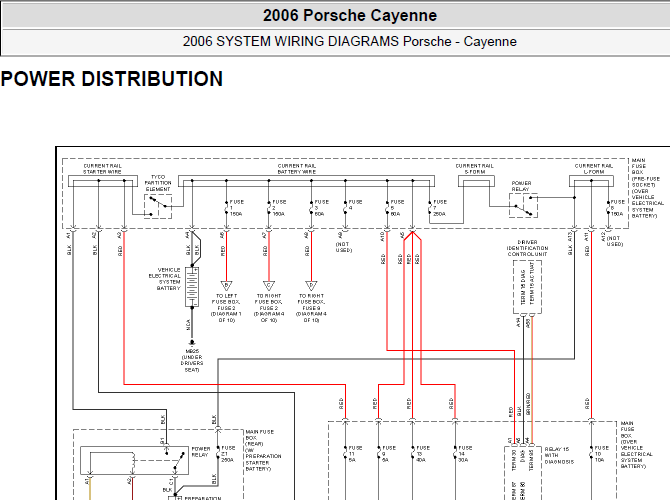Image resolution: width=670 pixels, height=500 pixels.
Task: Click the Fuse 7 symbol on battery rail
Action: pyautogui.click(x=430, y=208)
